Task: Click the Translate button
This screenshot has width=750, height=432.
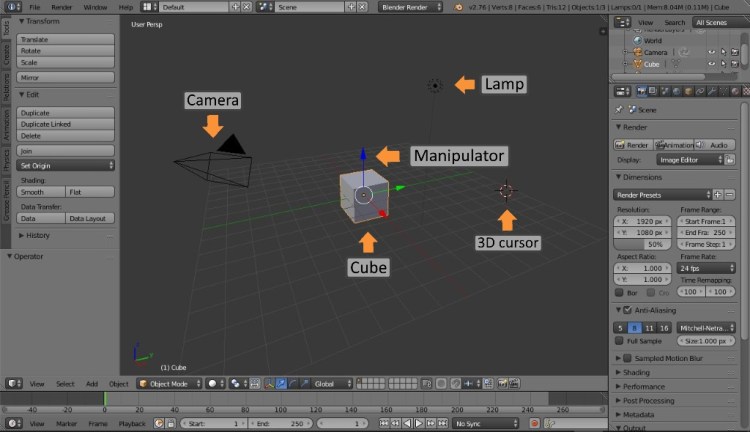Action: (x=66, y=39)
